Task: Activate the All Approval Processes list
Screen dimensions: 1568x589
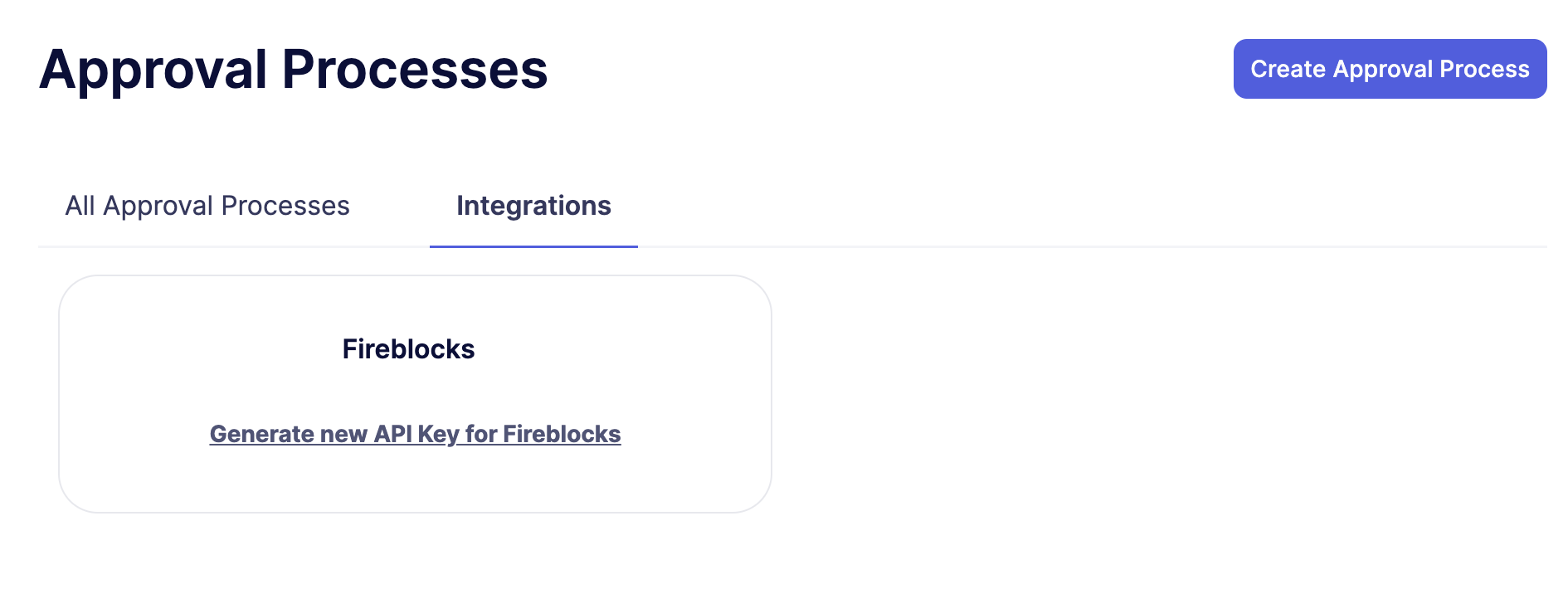Action: point(207,206)
